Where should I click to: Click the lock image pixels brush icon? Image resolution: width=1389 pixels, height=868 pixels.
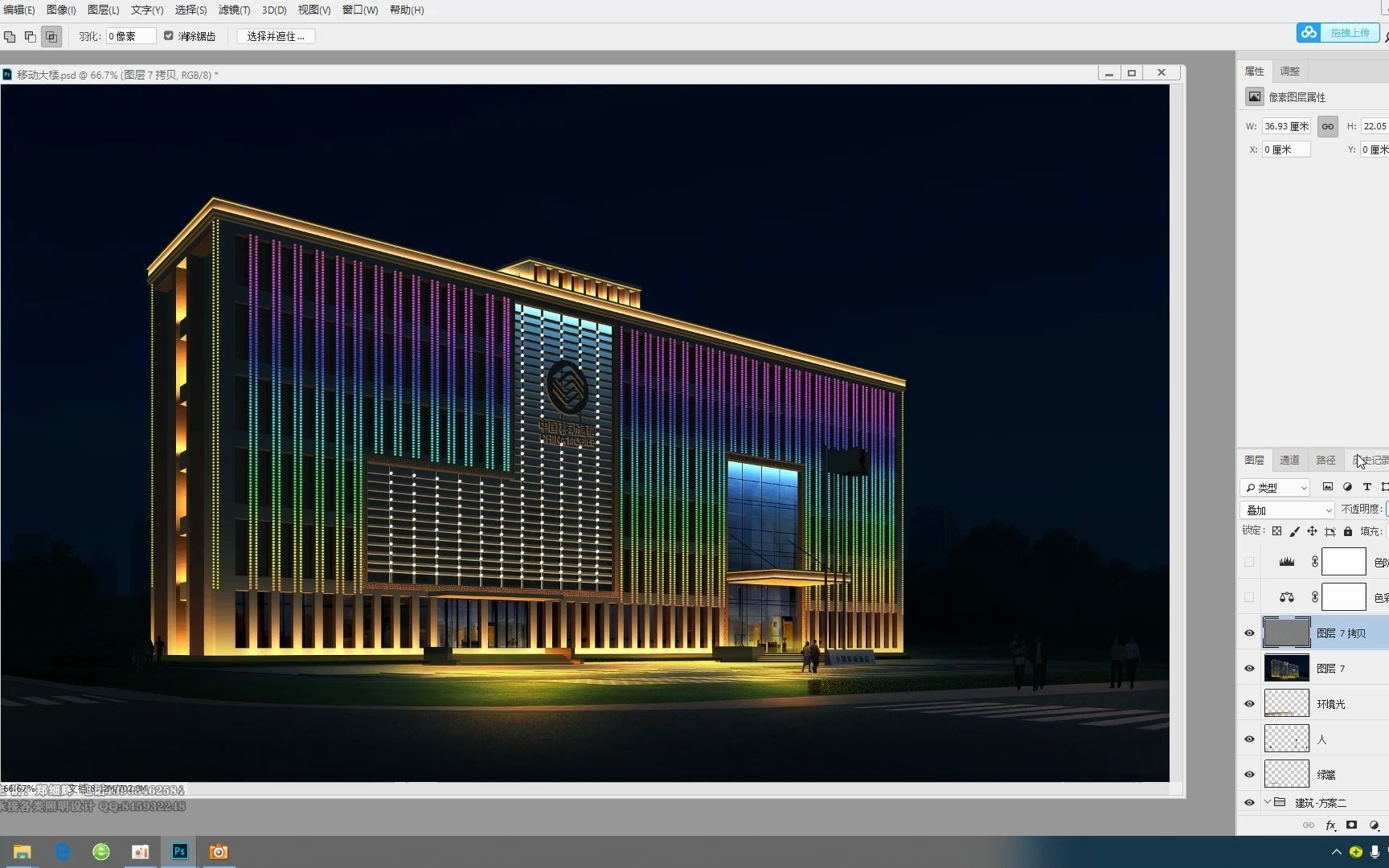point(1294,531)
